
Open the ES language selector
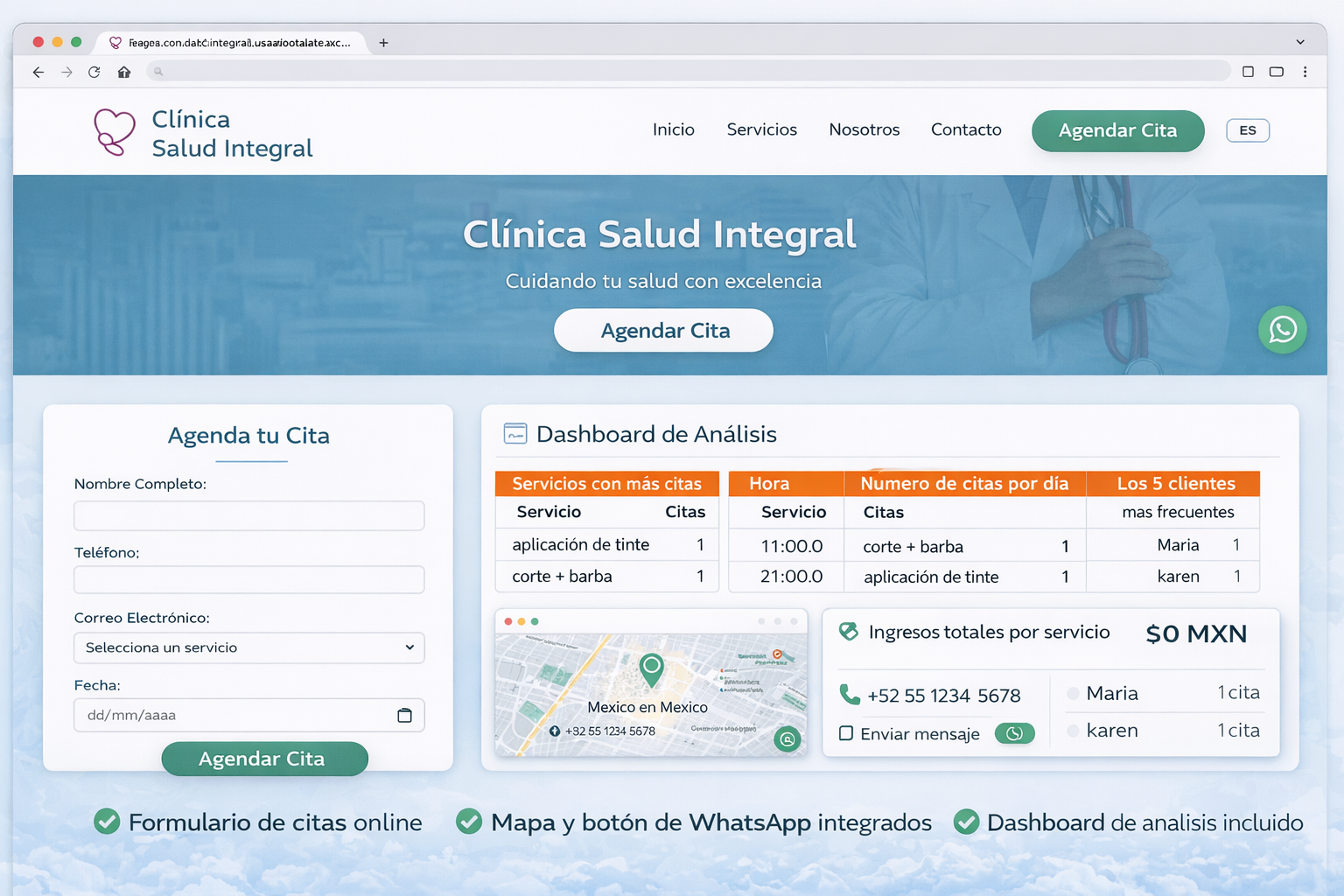(x=1247, y=130)
